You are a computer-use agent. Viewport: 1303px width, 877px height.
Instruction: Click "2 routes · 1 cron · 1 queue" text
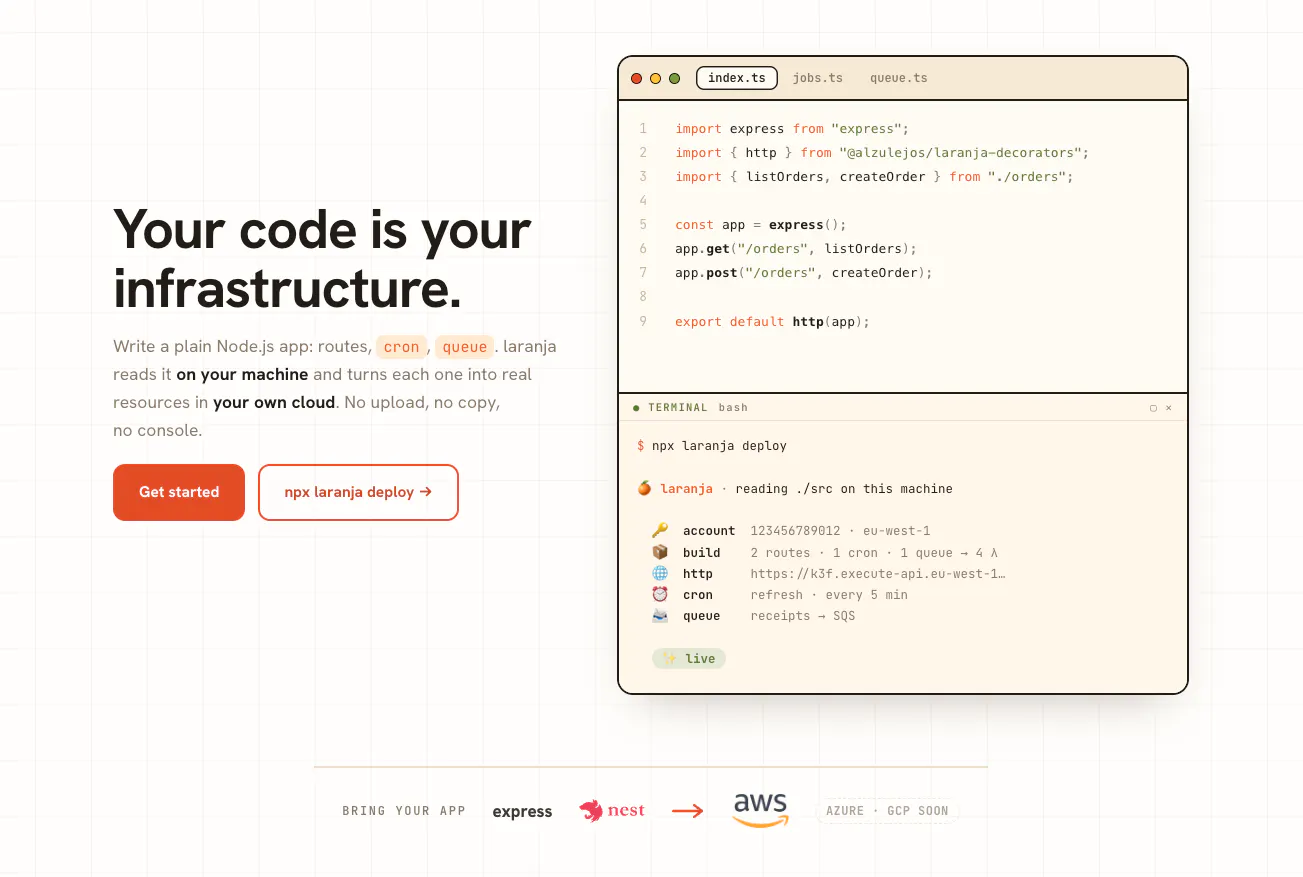(852, 553)
